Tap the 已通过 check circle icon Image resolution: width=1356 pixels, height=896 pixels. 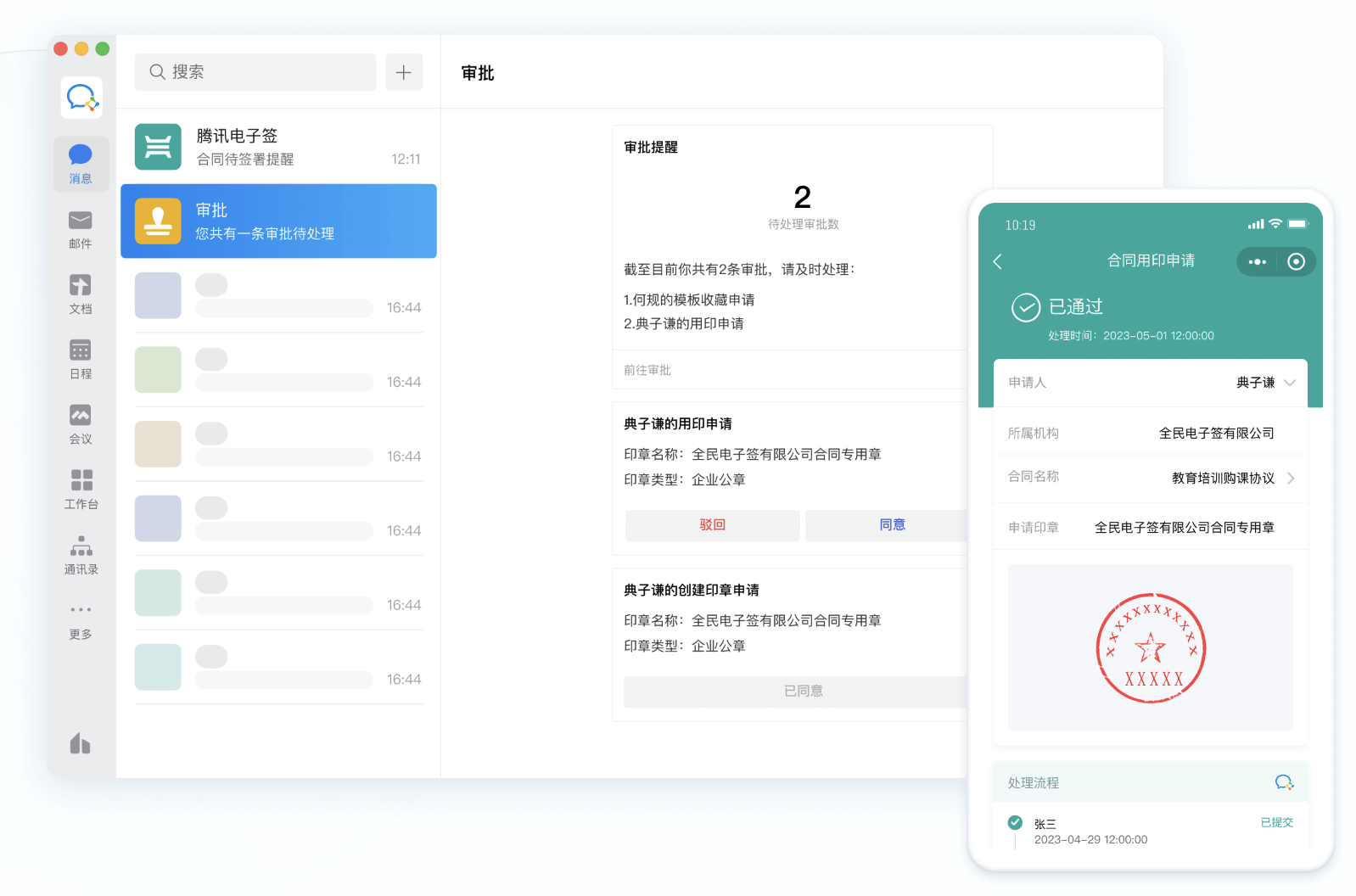[1026, 307]
